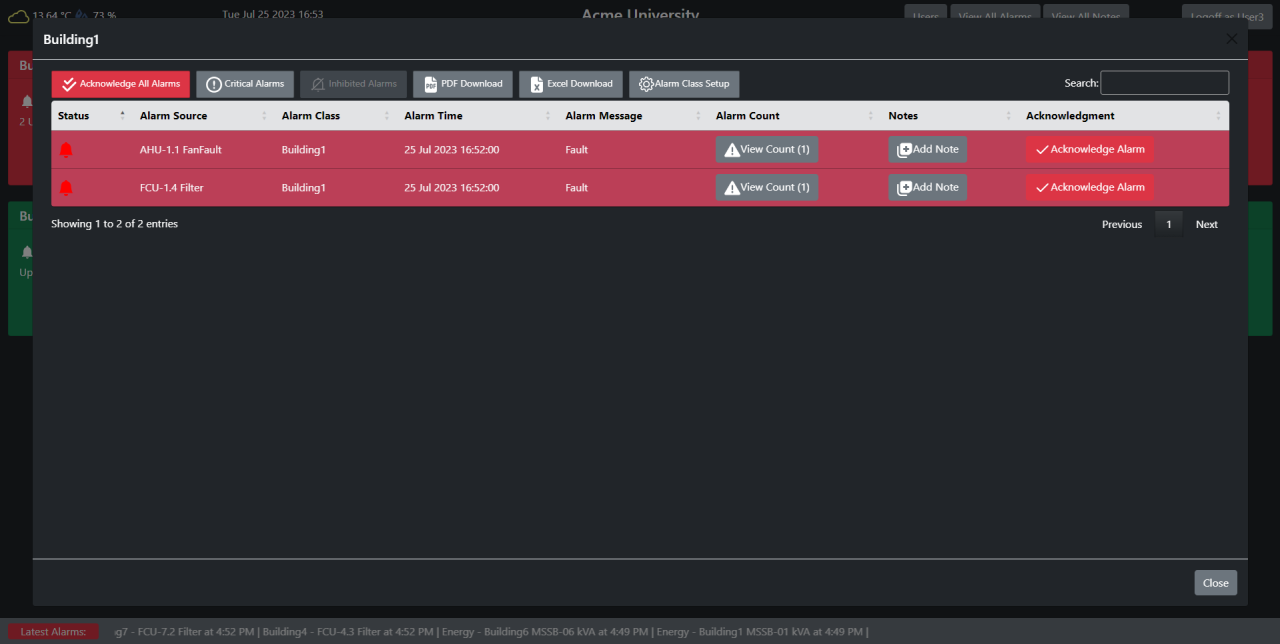
Task: Open the View All Alarms menu
Action: coord(995,16)
